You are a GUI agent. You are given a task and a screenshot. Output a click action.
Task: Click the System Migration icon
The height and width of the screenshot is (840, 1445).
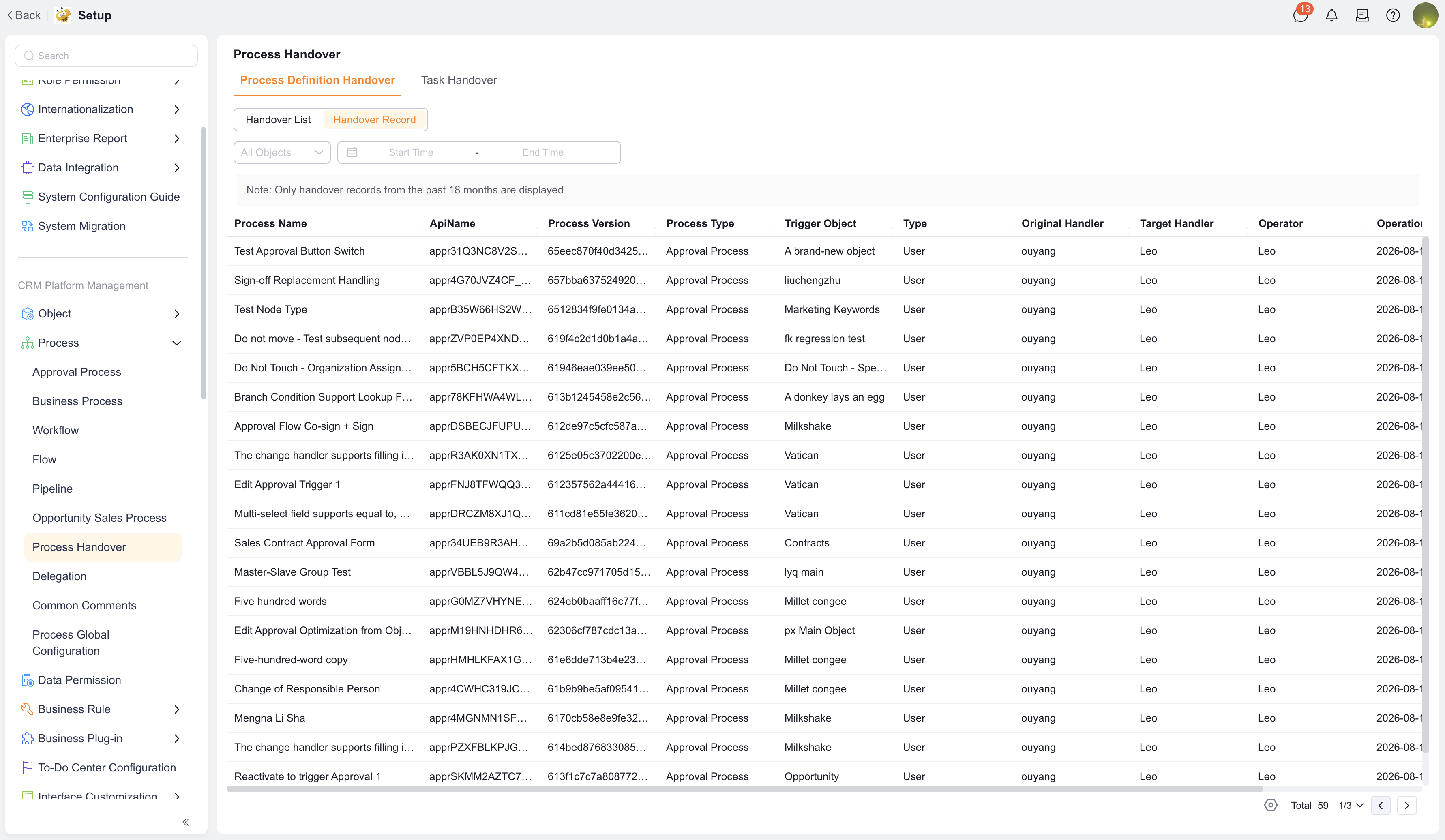27,226
